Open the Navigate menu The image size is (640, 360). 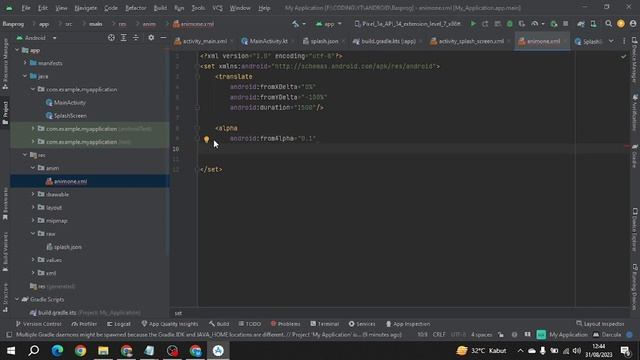click(86, 8)
